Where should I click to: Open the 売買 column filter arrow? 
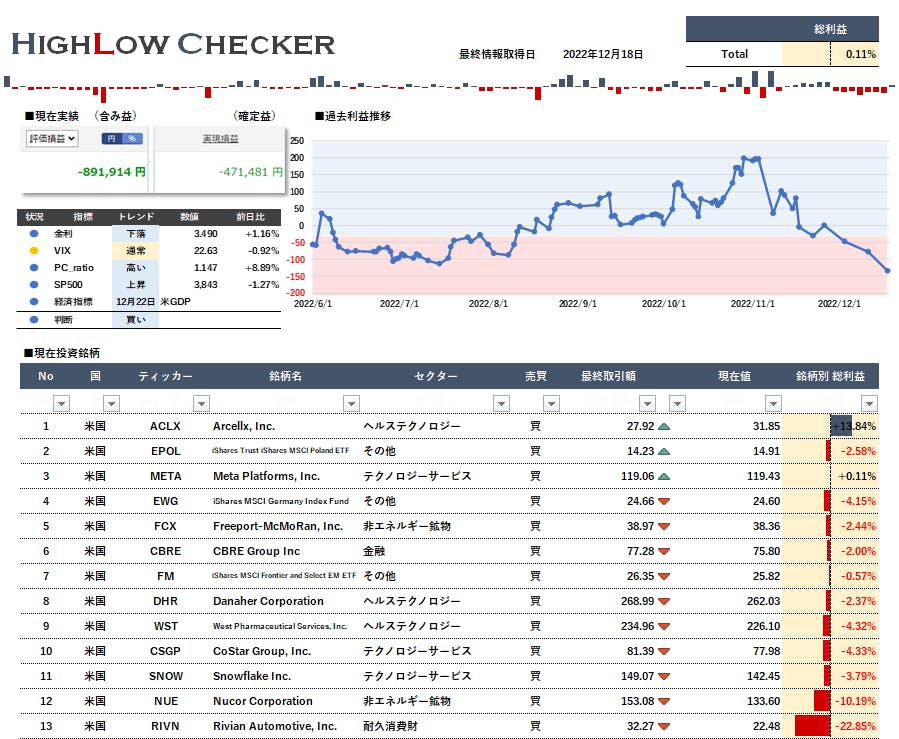coord(549,403)
